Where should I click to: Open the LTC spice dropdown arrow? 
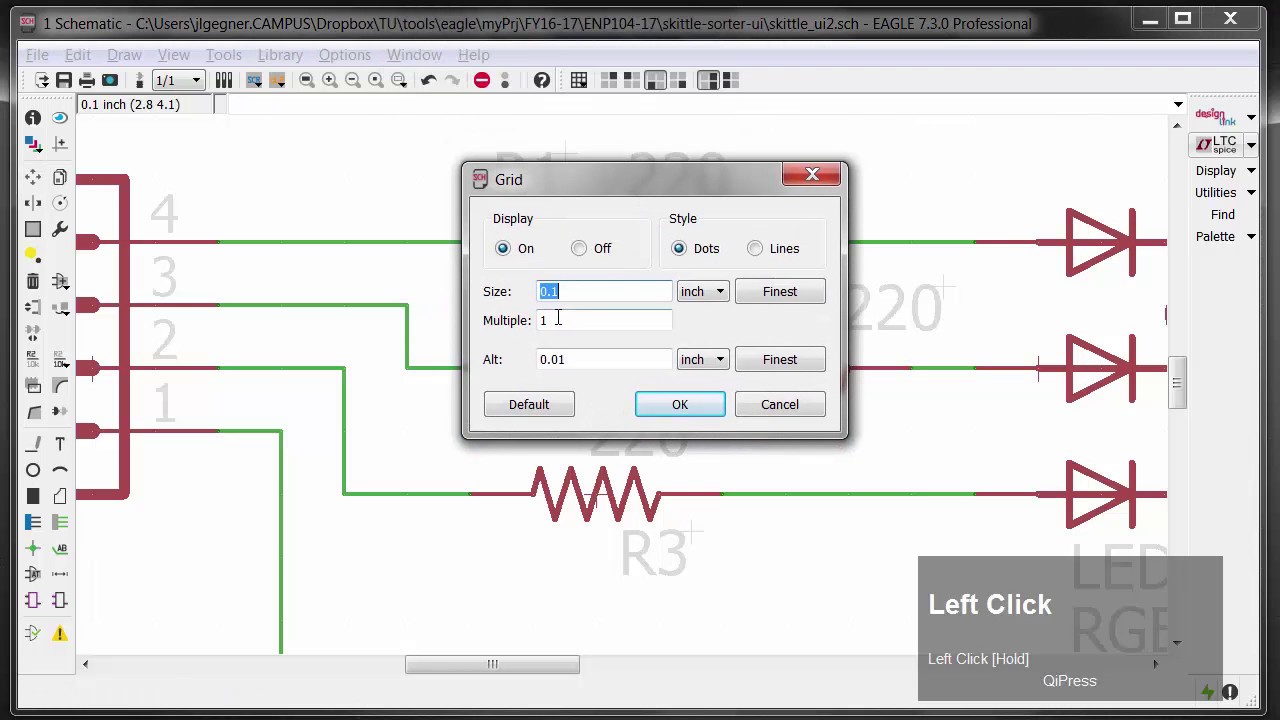1251,146
